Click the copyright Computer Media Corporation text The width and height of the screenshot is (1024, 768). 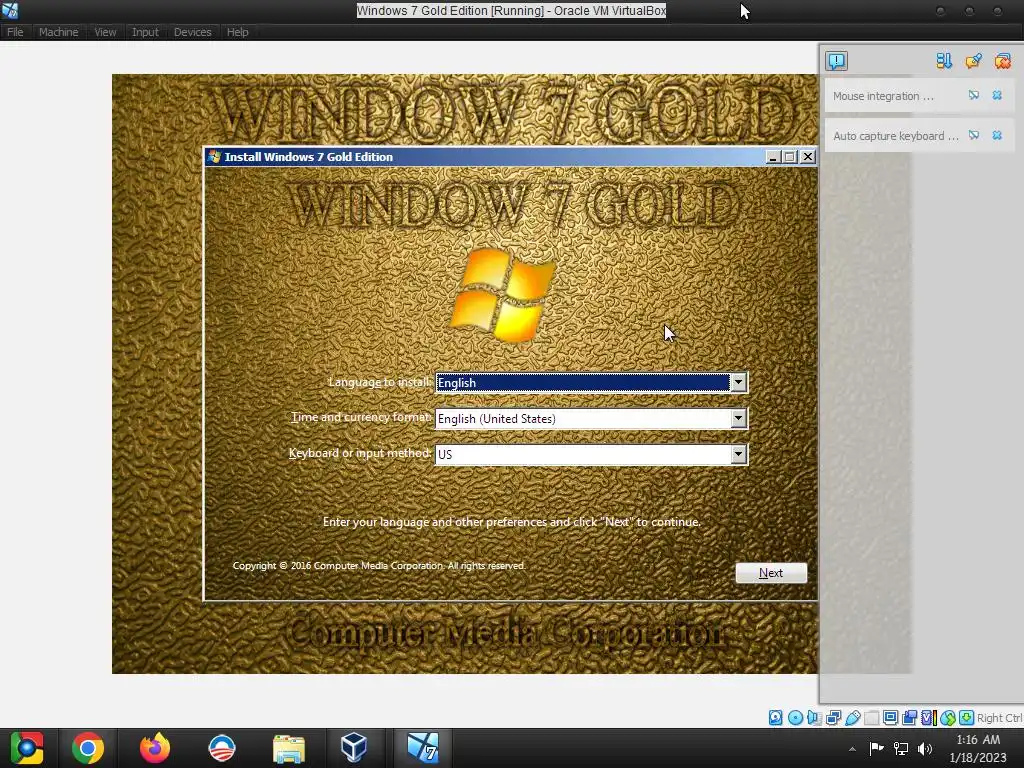379,566
